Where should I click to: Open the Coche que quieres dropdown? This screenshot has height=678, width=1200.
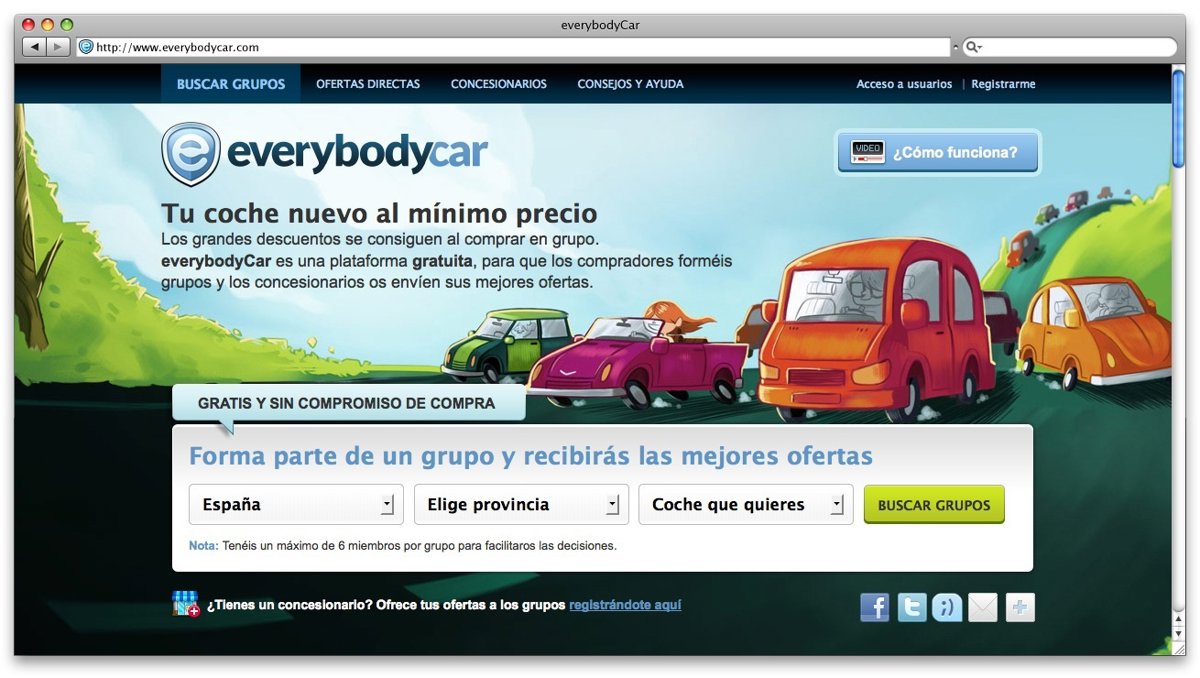pyautogui.click(x=746, y=505)
